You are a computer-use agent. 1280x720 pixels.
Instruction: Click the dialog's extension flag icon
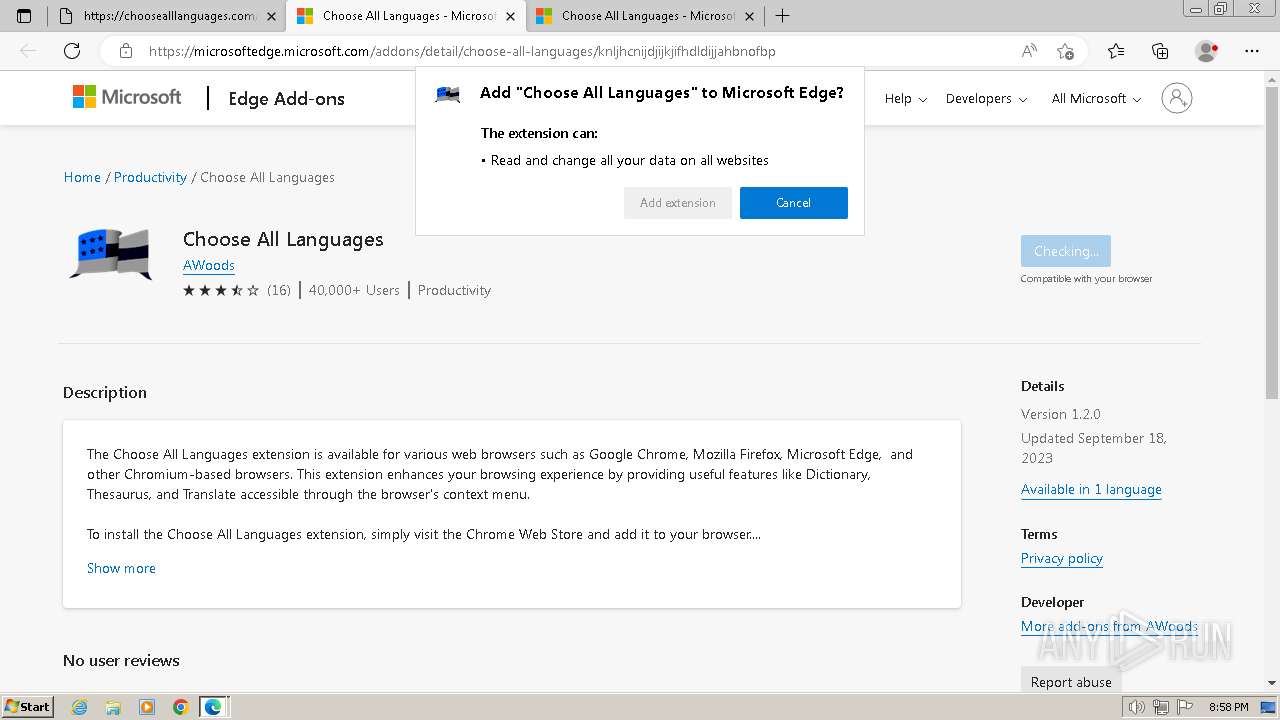tap(448, 94)
